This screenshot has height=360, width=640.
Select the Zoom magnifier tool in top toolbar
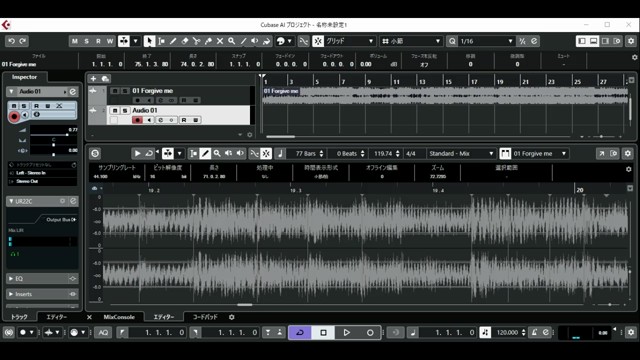231,41
